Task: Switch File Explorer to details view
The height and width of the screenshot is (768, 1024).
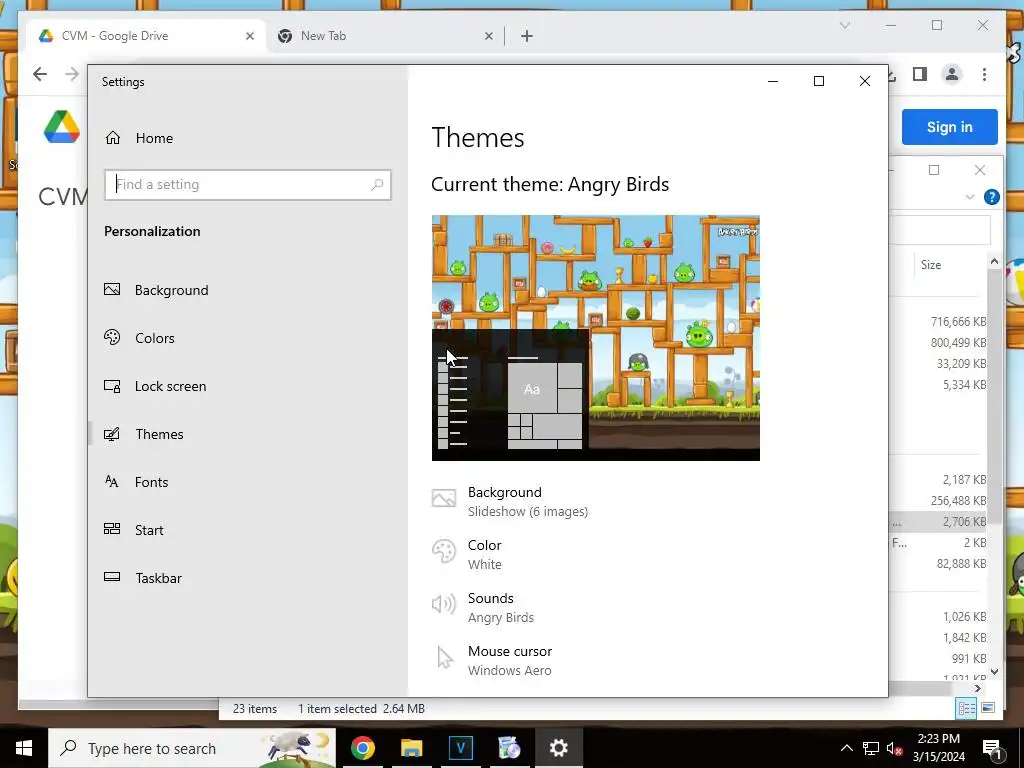Action: (966, 708)
